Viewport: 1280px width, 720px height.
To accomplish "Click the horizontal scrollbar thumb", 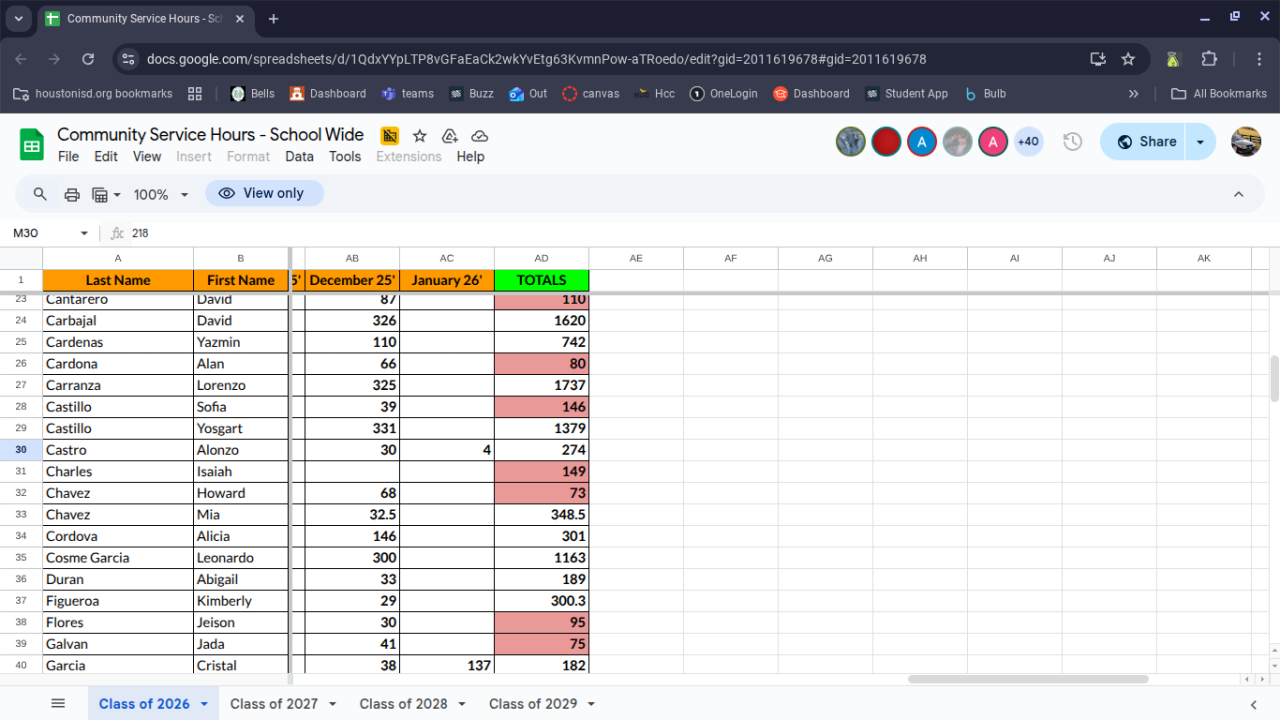I will tap(1028, 679).
